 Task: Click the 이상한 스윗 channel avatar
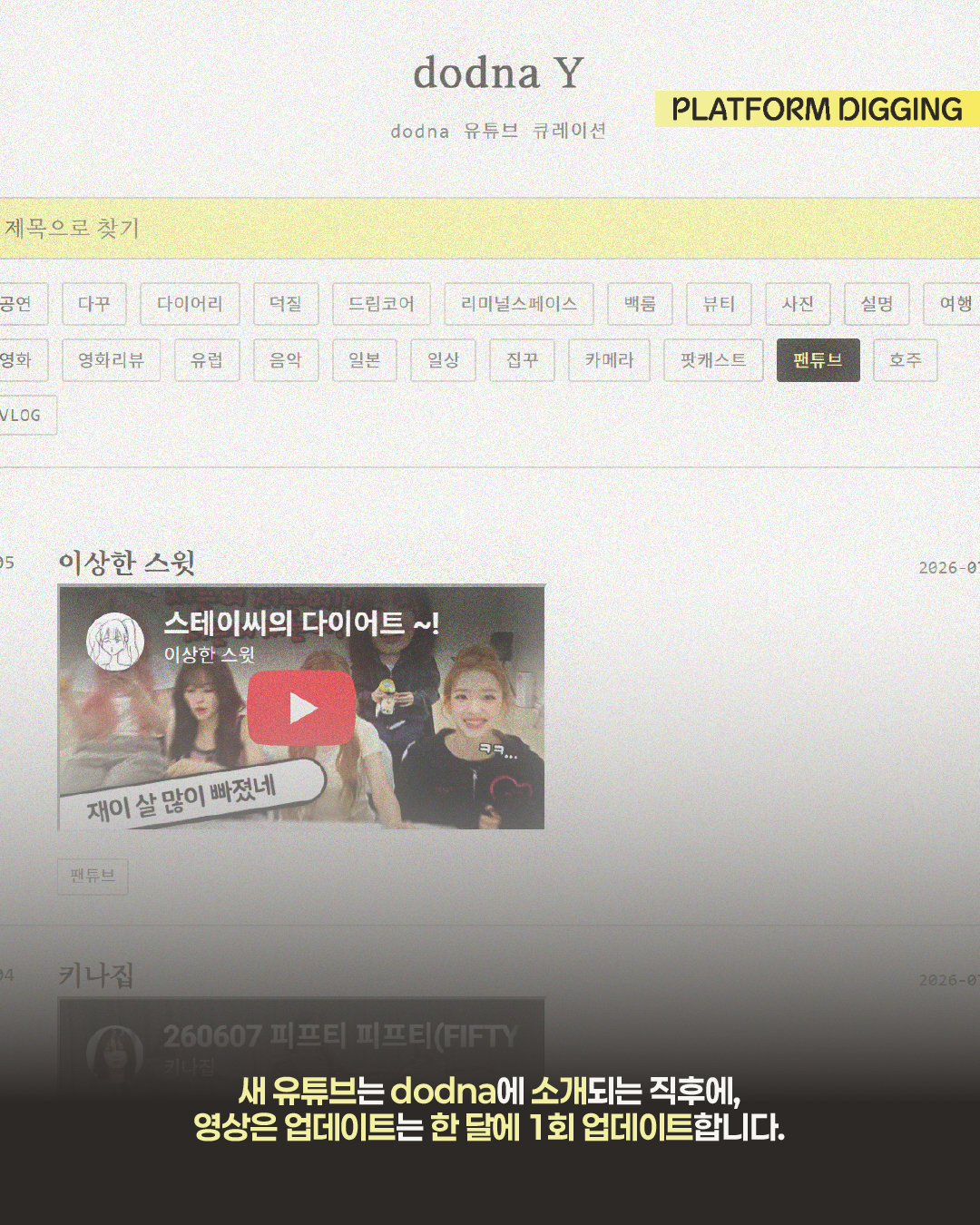[115, 641]
